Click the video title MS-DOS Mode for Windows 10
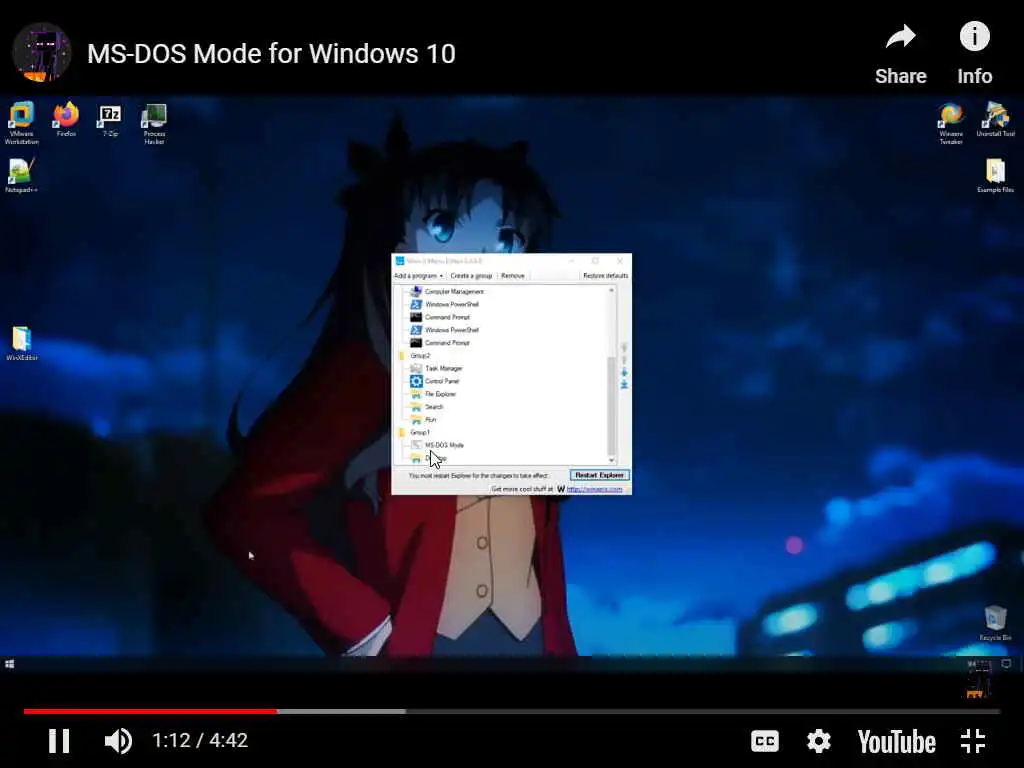 click(x=271, y=54)
